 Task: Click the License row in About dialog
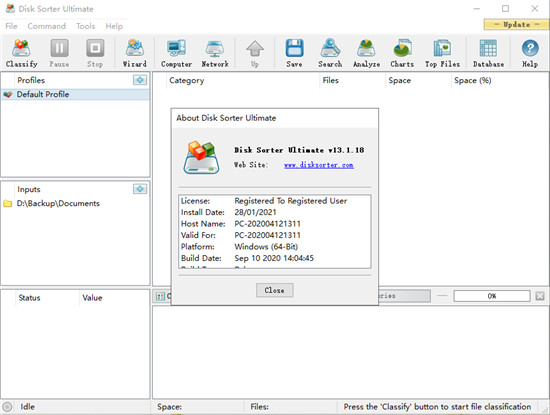(x=275, y=201)
